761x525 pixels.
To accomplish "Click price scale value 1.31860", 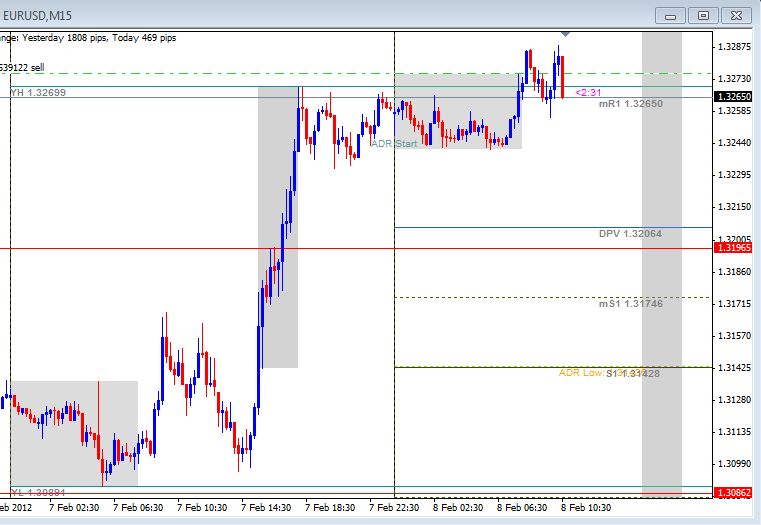I will (734, 272).
